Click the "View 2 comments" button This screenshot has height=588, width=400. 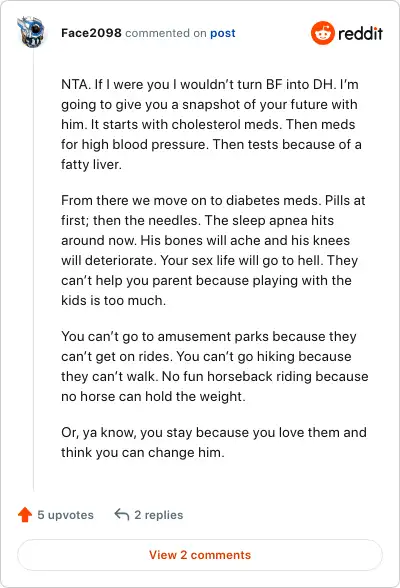(x=200, y=555)
